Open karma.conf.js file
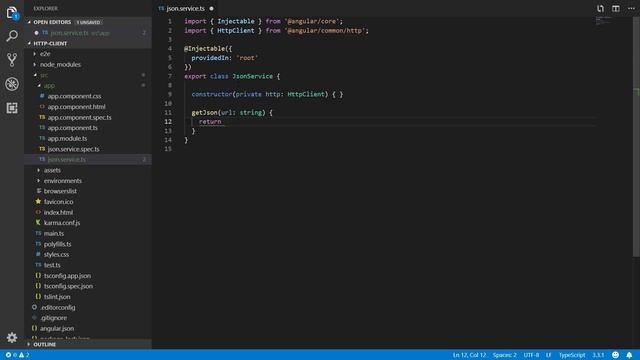The image size is (640, 360). (62, 223)
